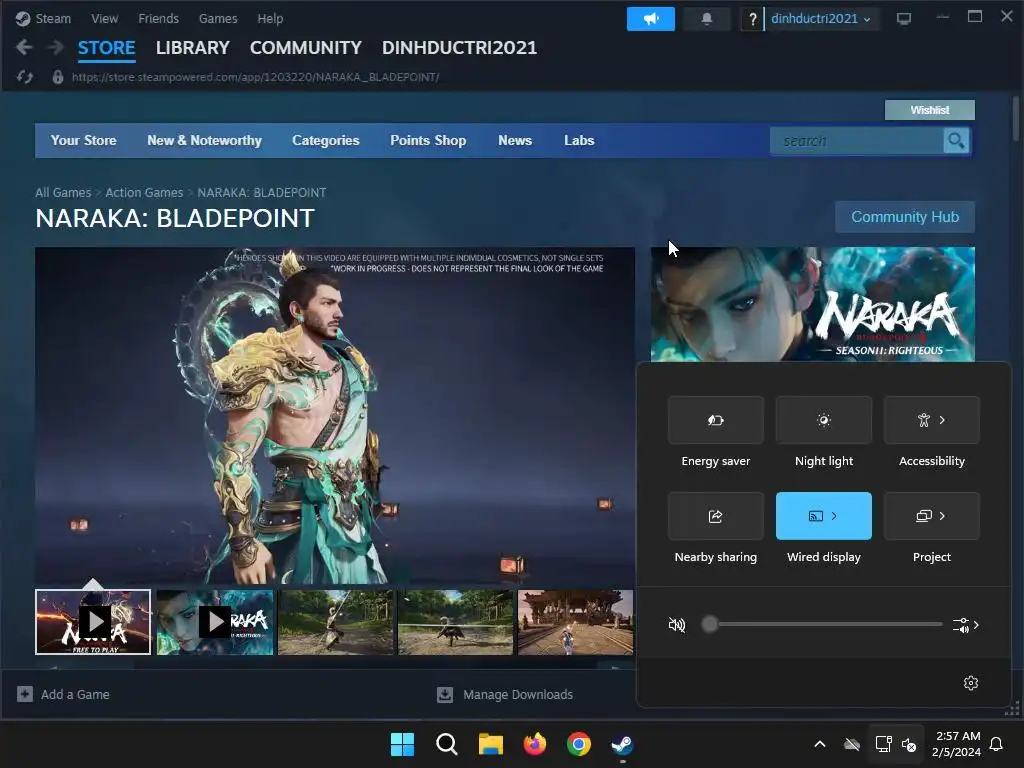Click Action Games breadcrumb
The width and height of the screenshot is (1024, 768).
pyautogui.click(x=144, y=193)
